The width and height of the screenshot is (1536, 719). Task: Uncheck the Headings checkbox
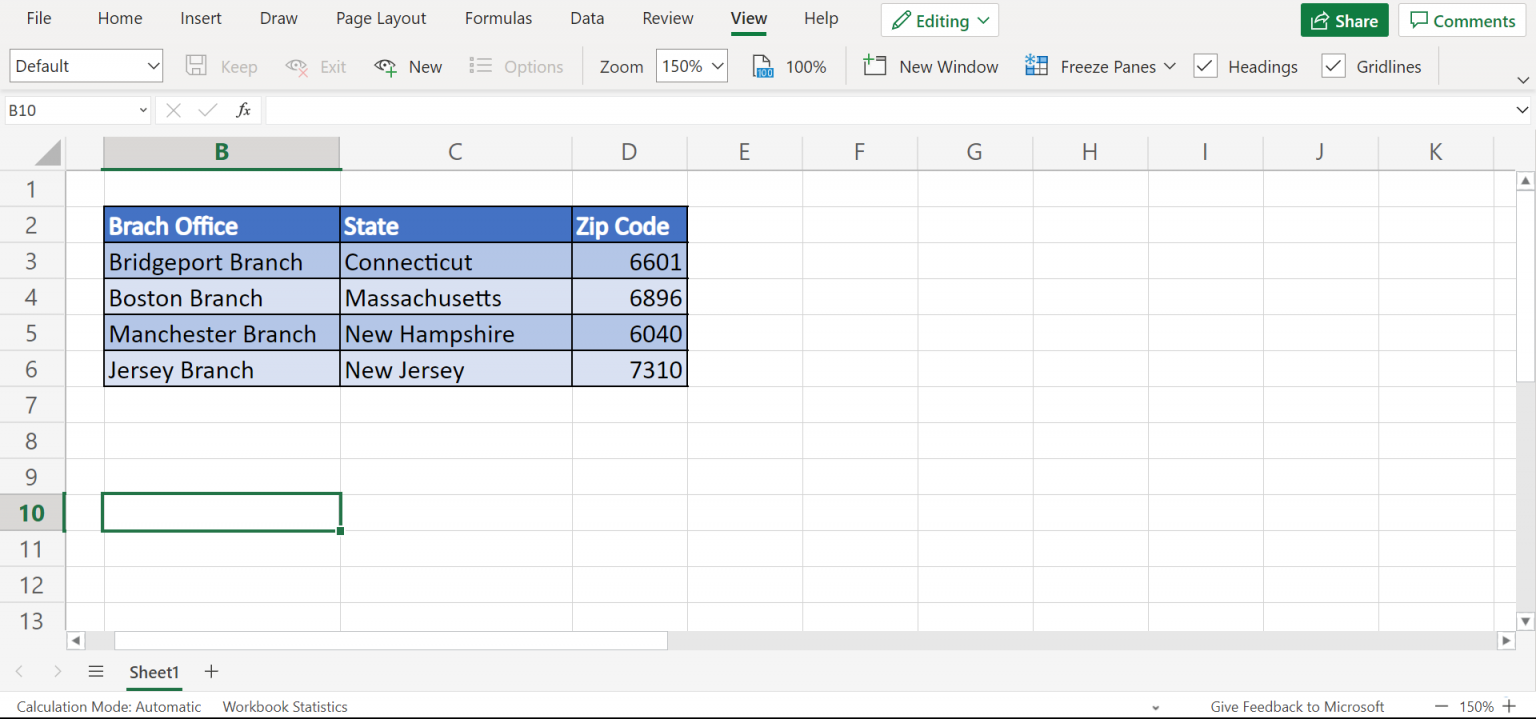1205,65
